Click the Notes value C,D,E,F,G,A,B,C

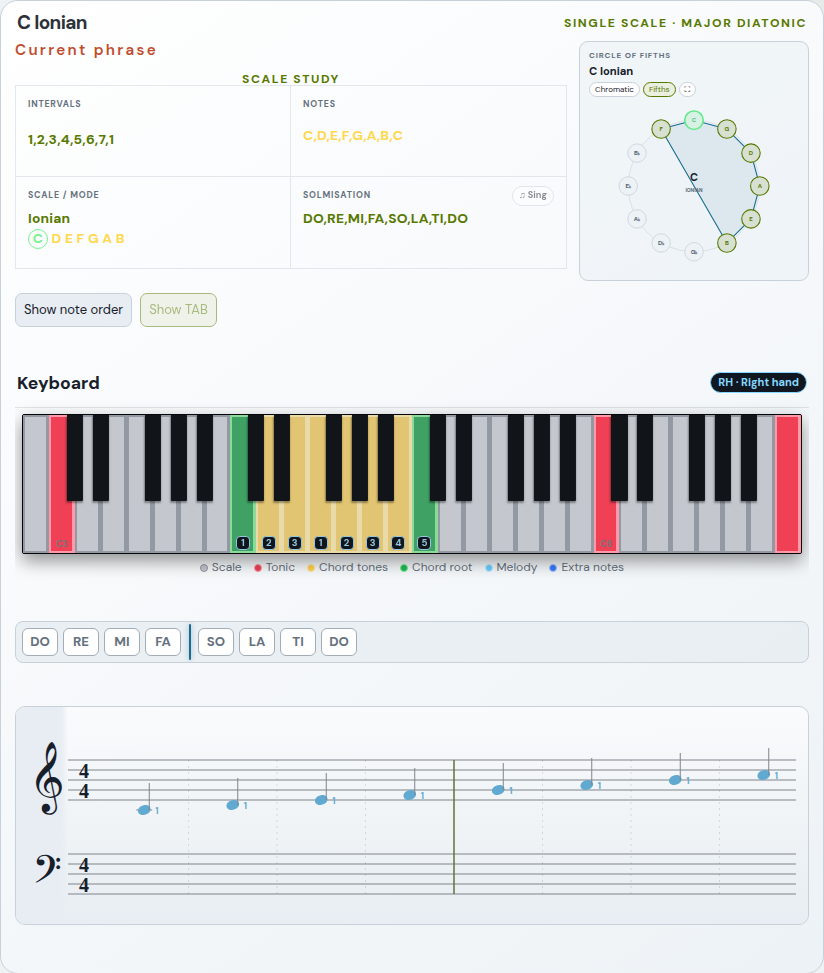pyautogui.click(x=352, y=136)
